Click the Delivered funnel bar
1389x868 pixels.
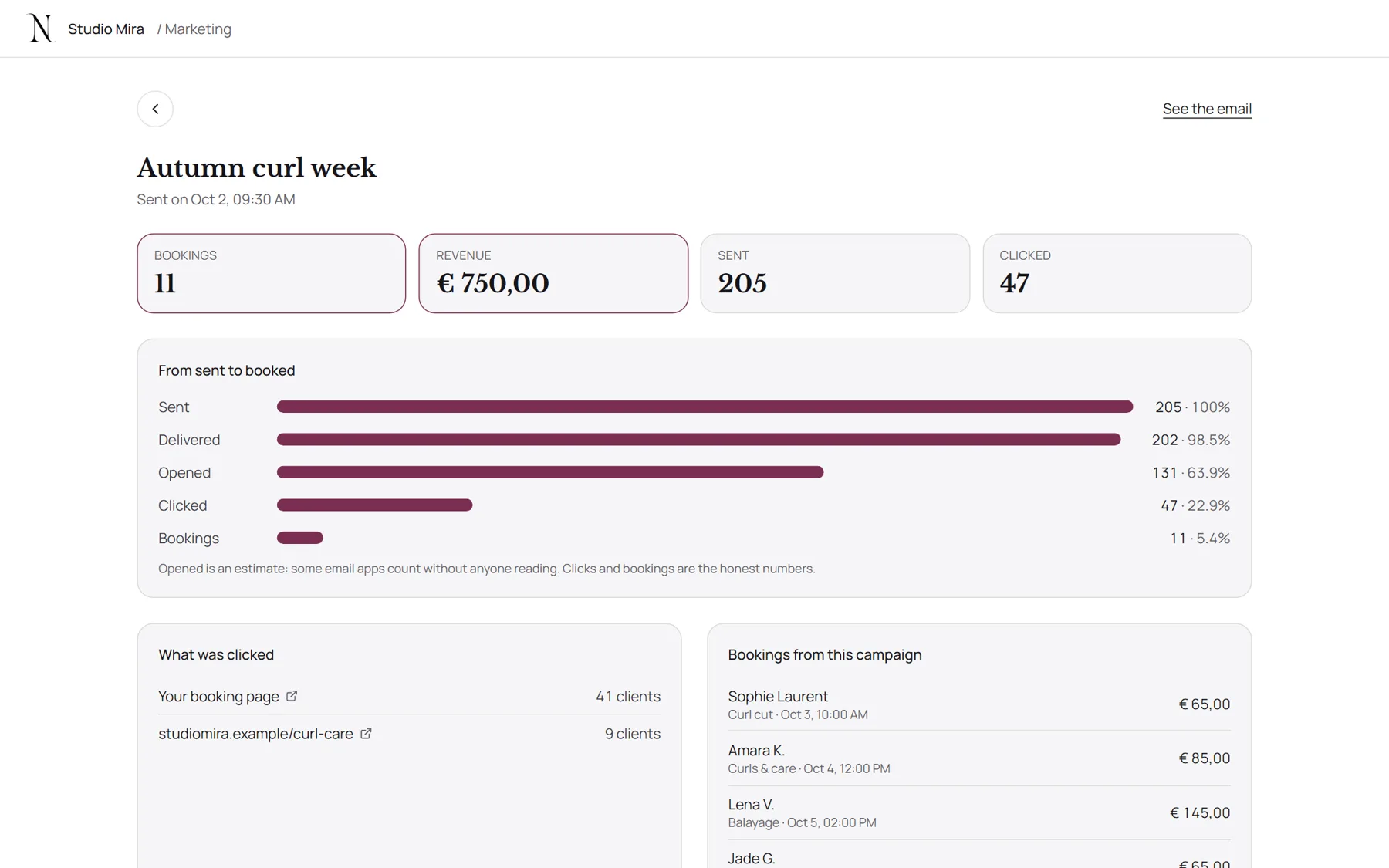pos(698,440)
